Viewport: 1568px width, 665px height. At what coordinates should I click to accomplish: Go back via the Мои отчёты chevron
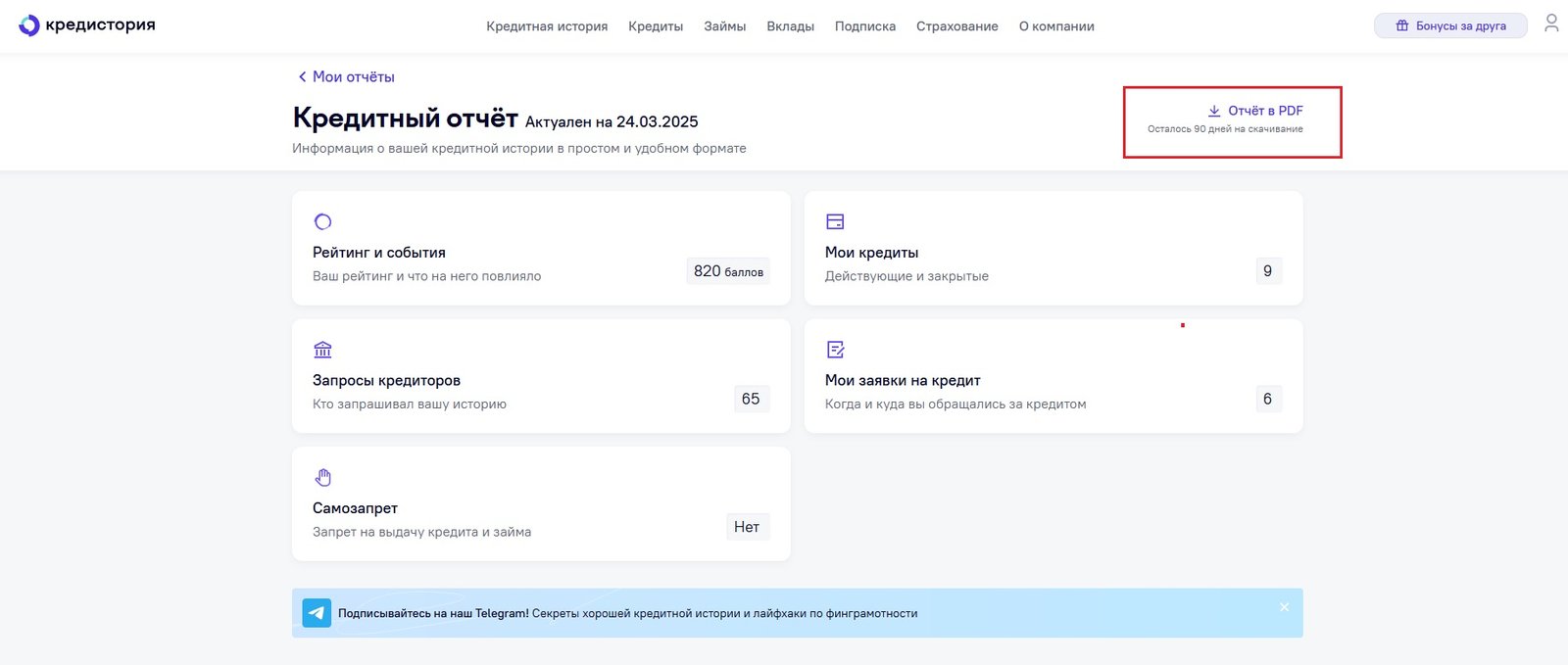pyautogui.click(x=302, y=76)
